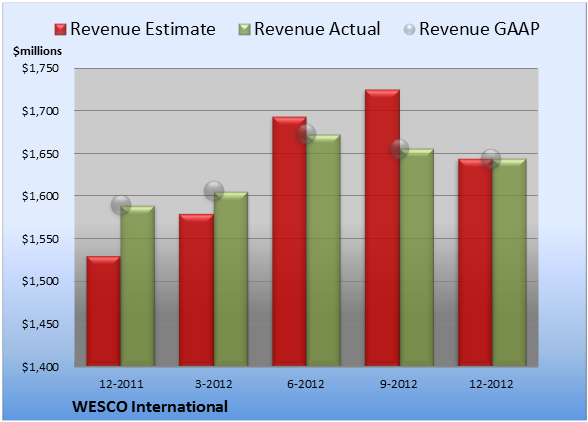Click the '$1,650' axis value
The height and width of the screenshot is (422, 588).
tap(40, 154)
